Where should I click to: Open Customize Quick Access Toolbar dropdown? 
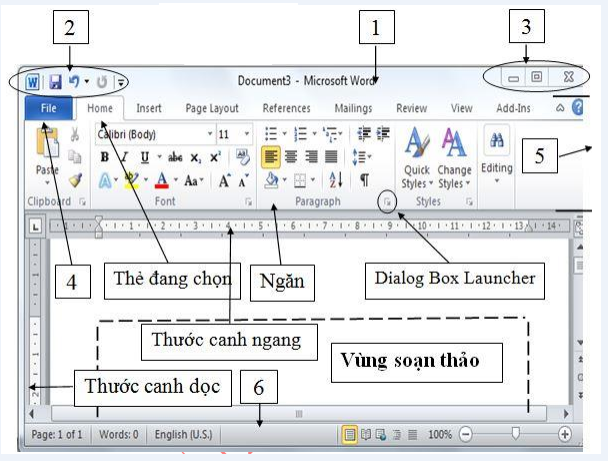click(x=121, y=82)
